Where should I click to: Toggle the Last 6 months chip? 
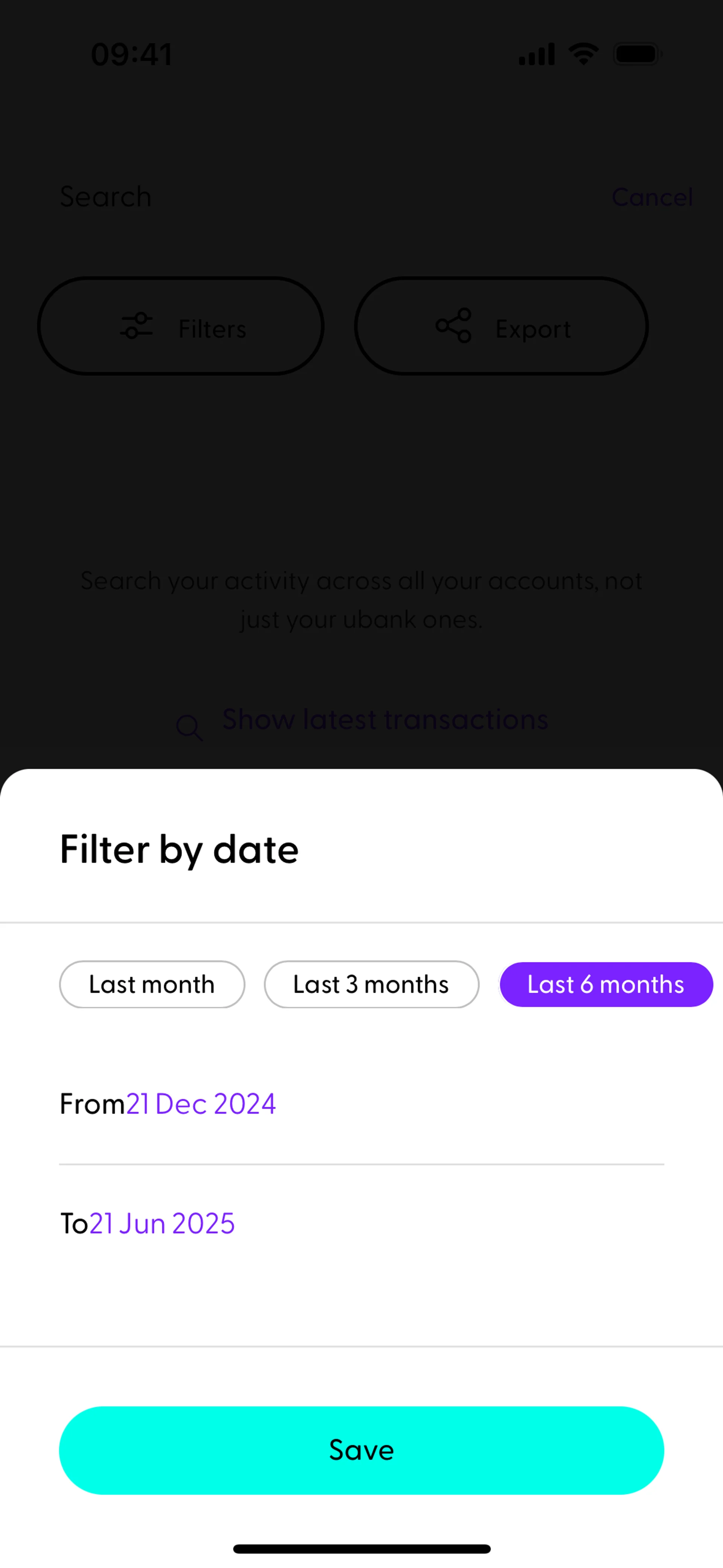[606, 984]
